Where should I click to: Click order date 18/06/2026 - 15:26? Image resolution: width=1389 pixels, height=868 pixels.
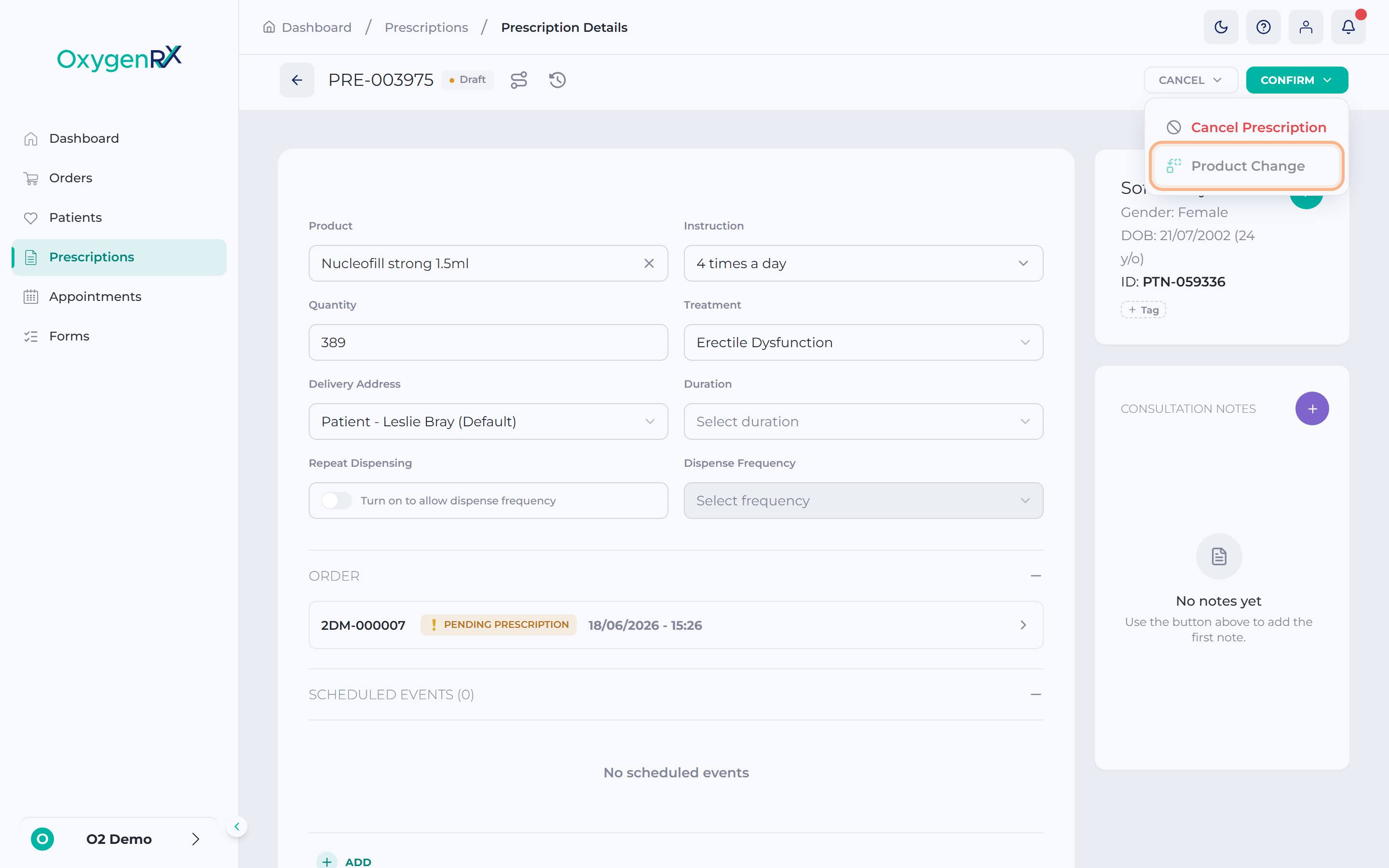[644, 625]
